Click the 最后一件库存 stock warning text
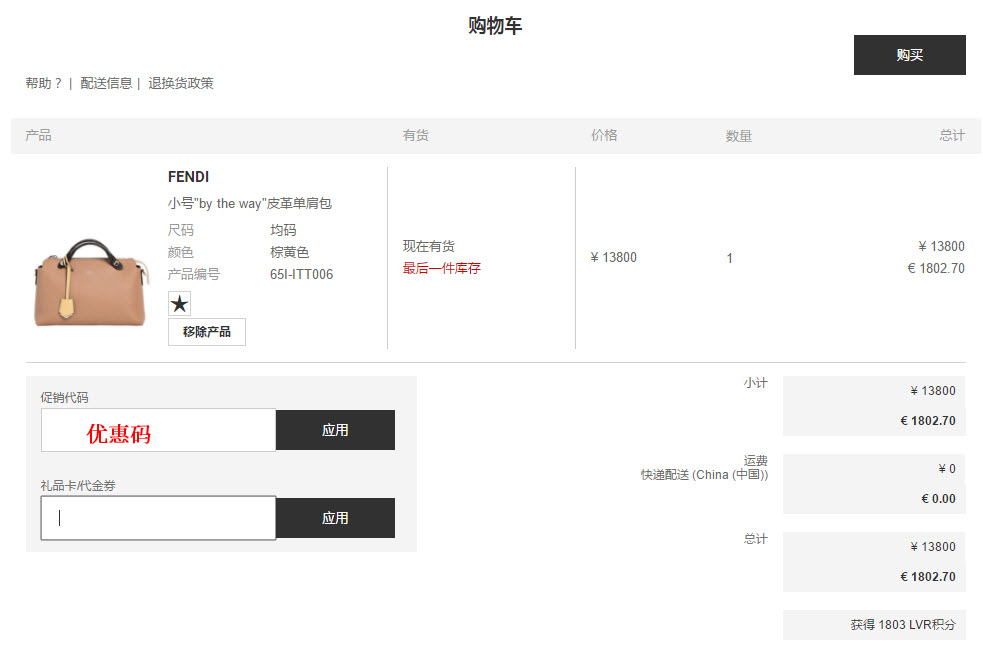The image size is (983, 650). pyautogui.click(x=441, y=268)
